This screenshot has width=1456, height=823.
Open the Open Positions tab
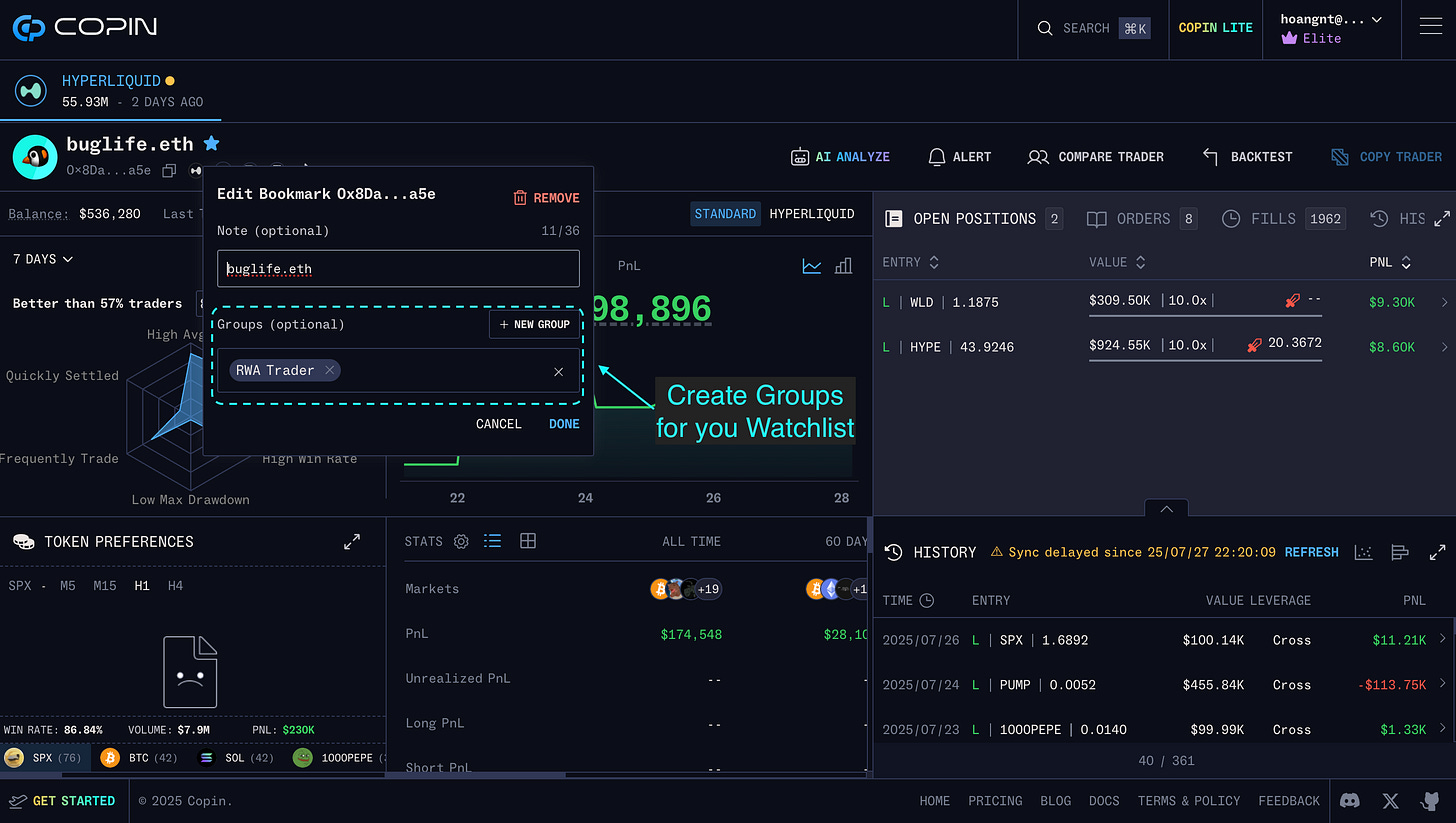click(973, 218)
